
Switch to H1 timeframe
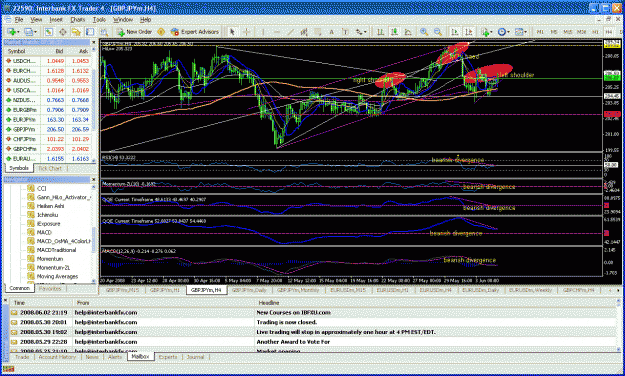click(x=595, y=32)
